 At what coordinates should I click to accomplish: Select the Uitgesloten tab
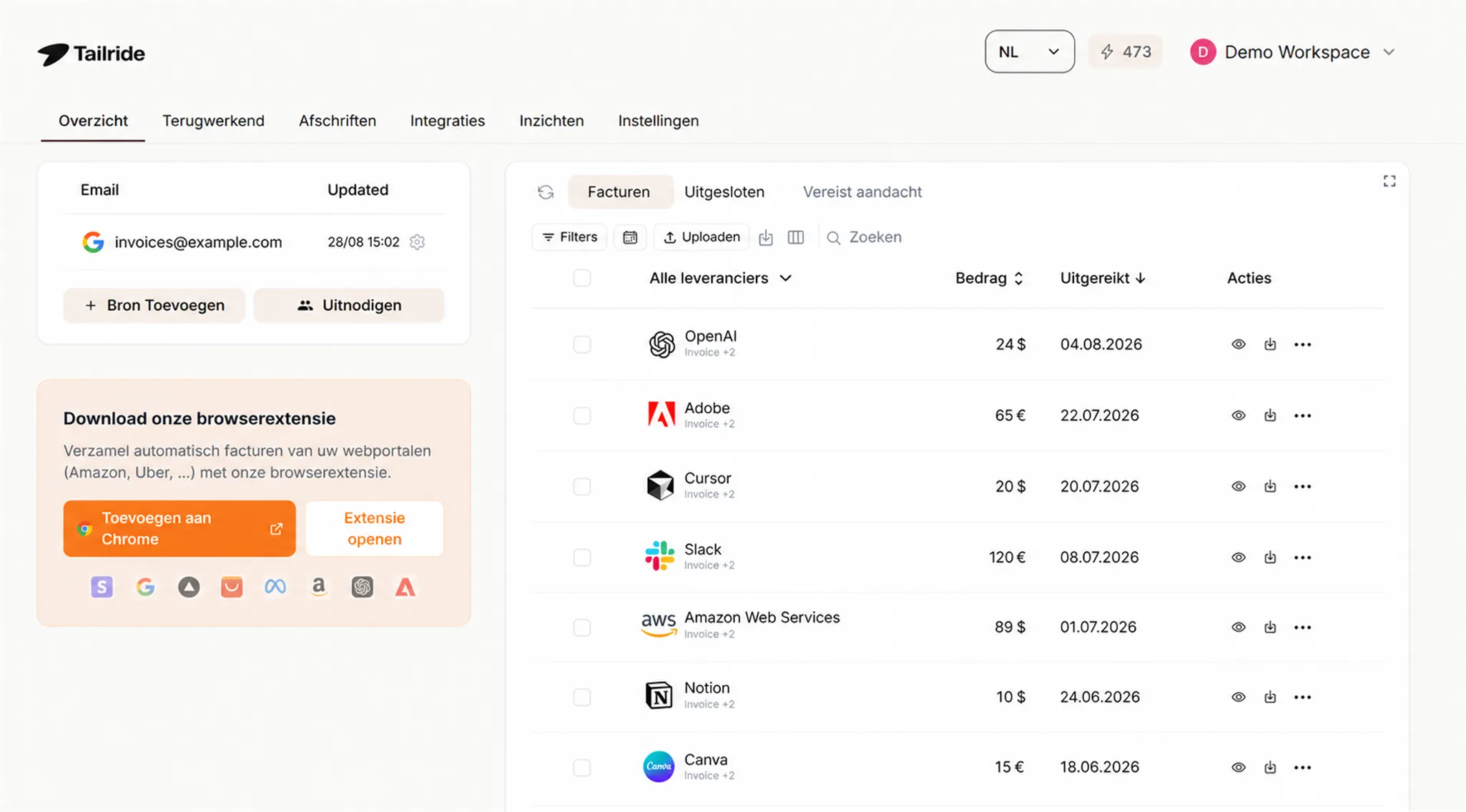724,192
